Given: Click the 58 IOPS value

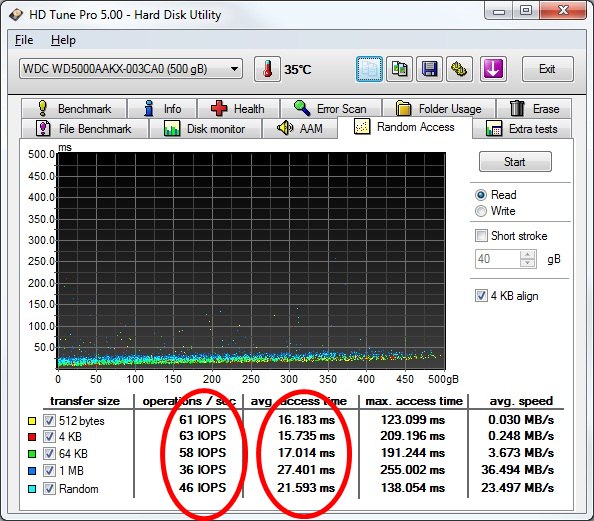Looking at the screenshot, I should [203, 453].
